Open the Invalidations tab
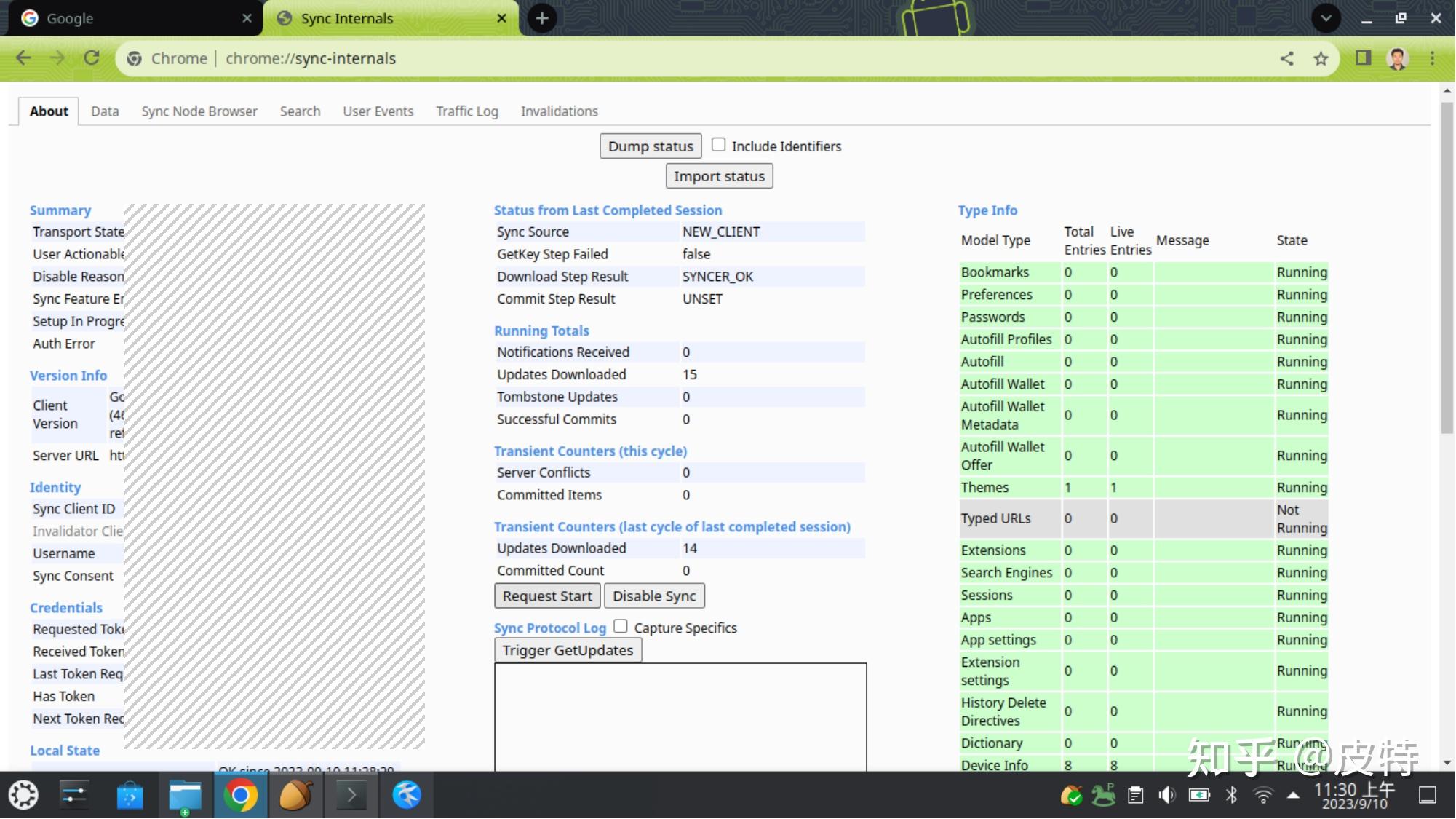Viewport: 1456px width, 819px height. (559, 111)
